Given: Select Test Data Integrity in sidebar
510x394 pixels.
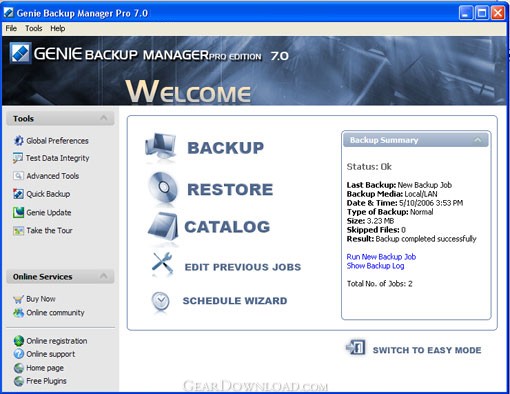Looking at the screenshot, I should click(51, 158).
